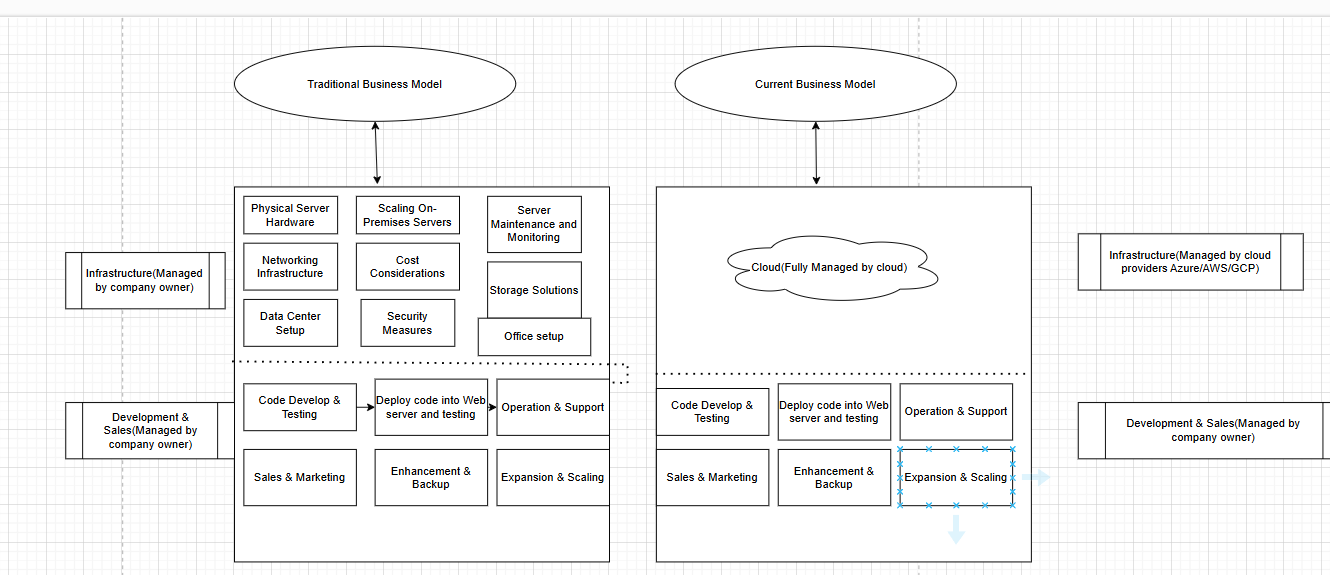The height and width of the screenshot is (575, 1330).
Task: Select the Infrastructure (Managed by company owner) box
Action: [x=145, y=281]
